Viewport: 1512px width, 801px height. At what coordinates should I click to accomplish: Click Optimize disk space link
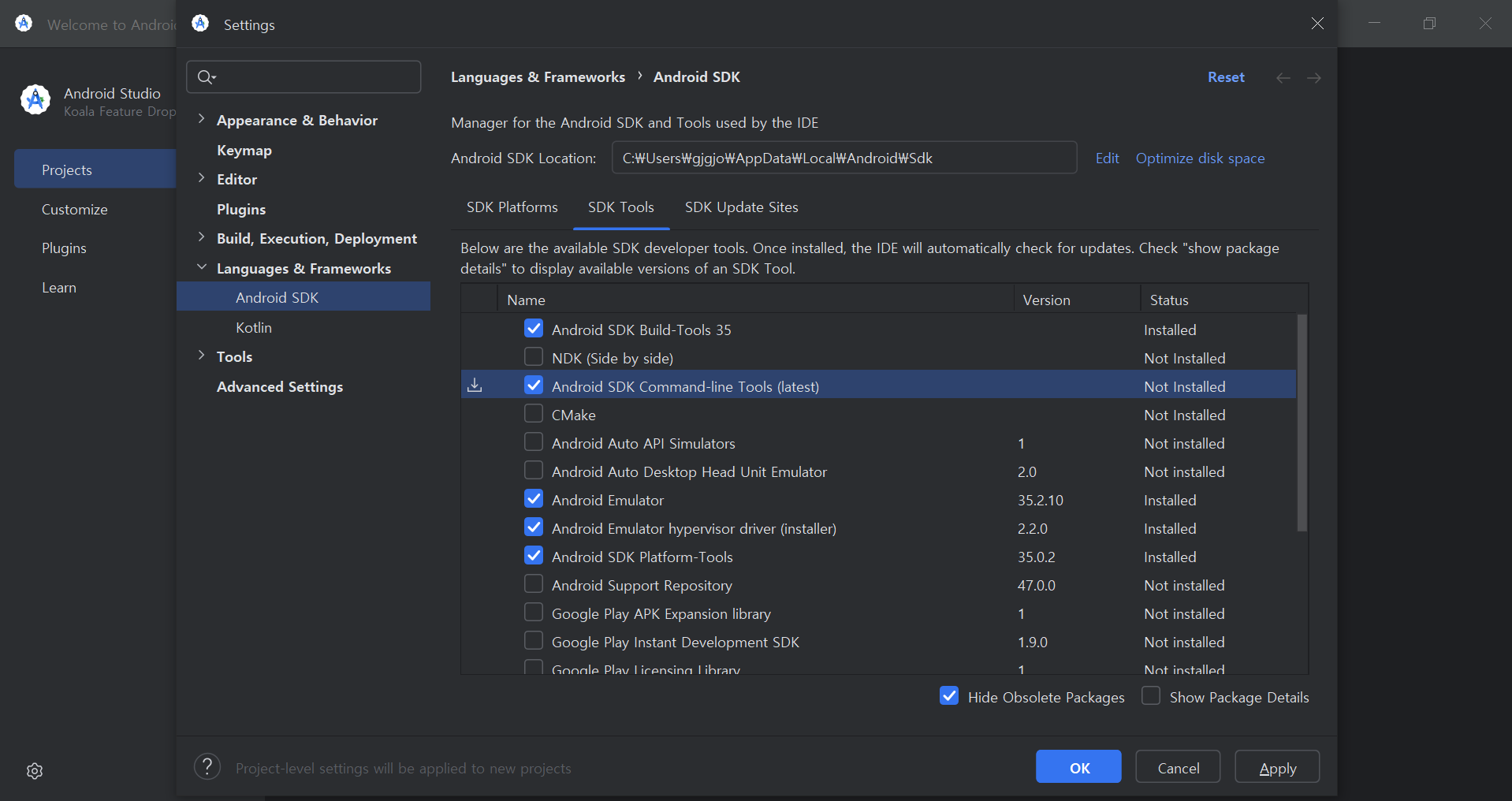(x=1200, y=158)
